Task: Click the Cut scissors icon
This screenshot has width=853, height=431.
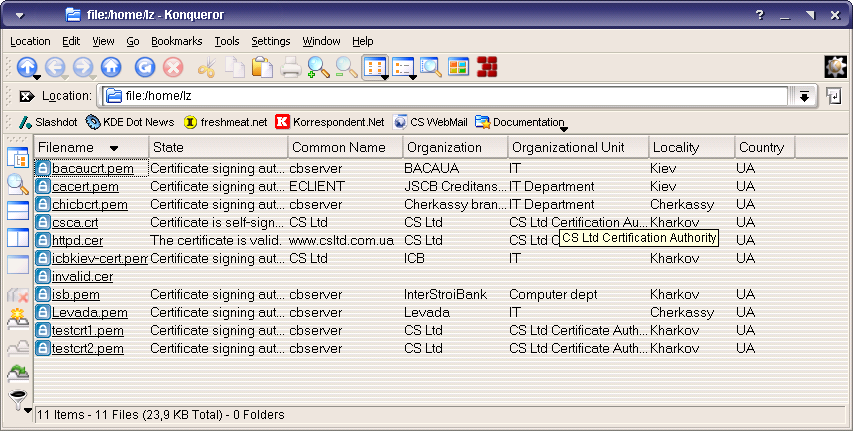Action: 207,67
